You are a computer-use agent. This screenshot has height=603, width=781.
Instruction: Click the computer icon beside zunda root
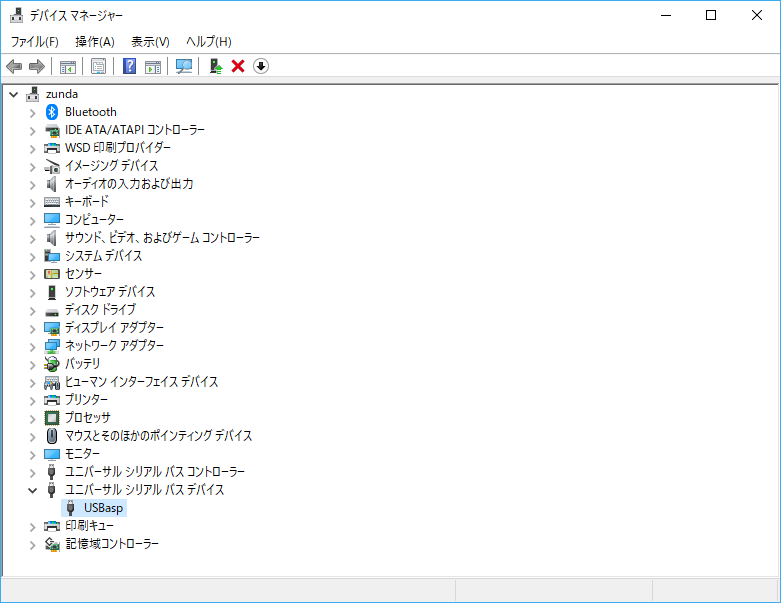(x=33, y=94)
